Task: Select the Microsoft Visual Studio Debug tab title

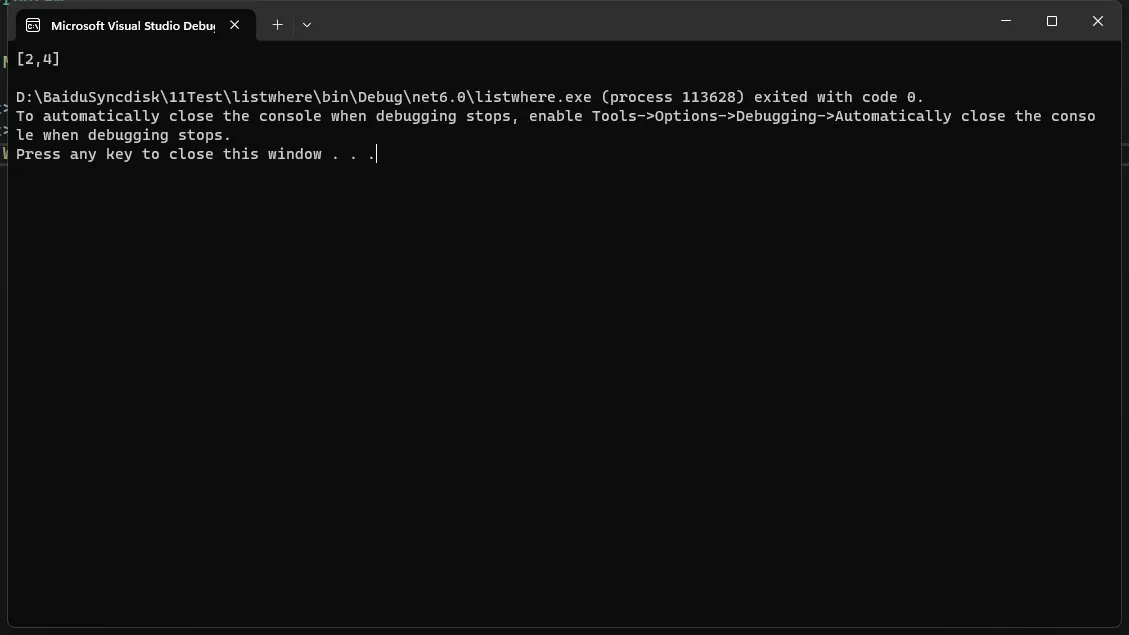Action: [133, 25]
